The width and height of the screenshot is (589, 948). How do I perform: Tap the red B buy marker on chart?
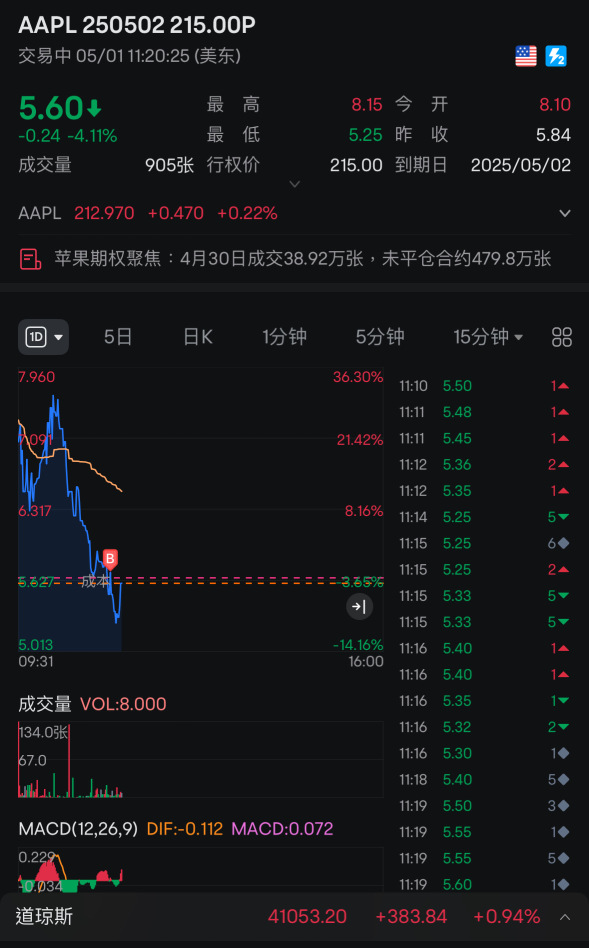[109, 559]
